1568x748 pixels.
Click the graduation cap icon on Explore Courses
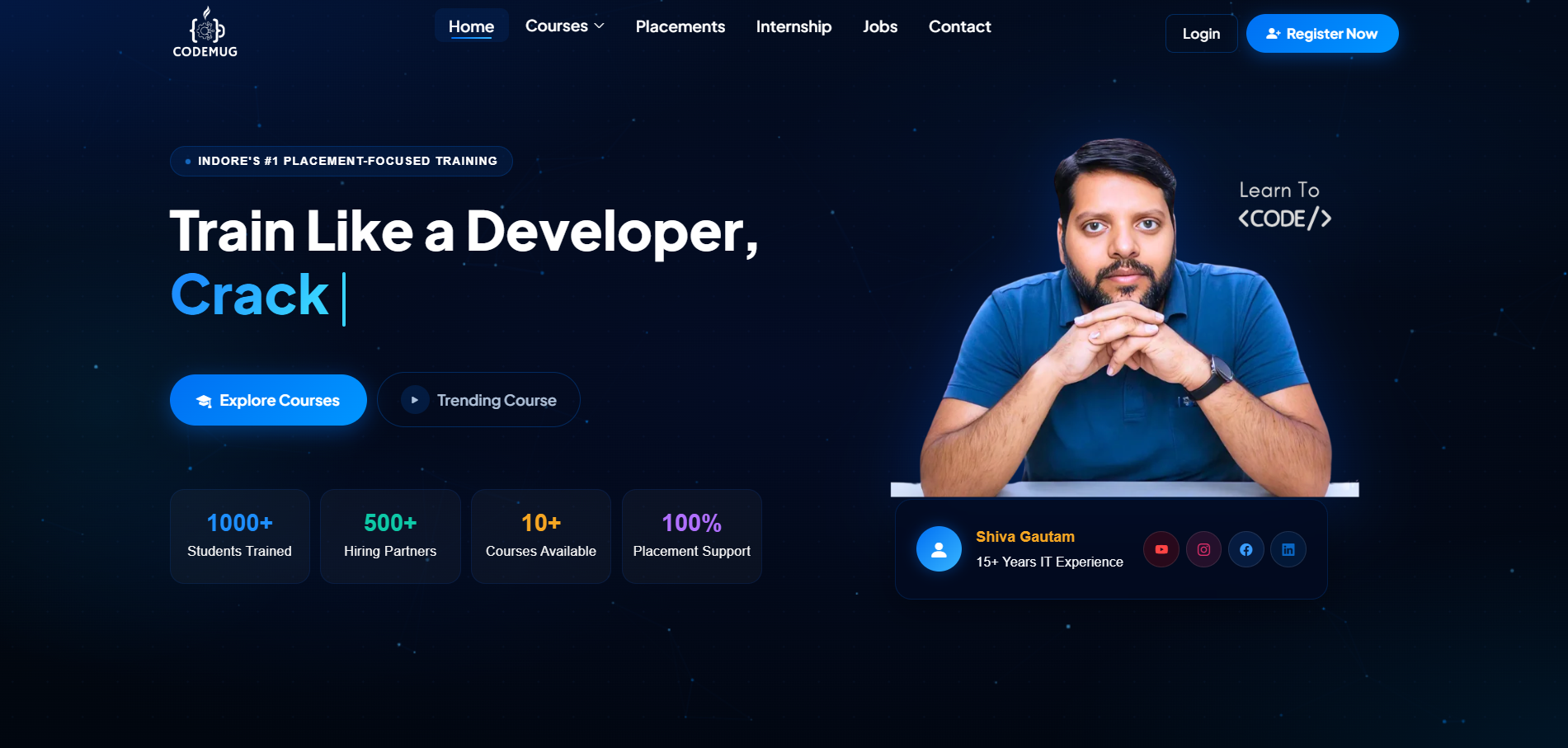204,401
